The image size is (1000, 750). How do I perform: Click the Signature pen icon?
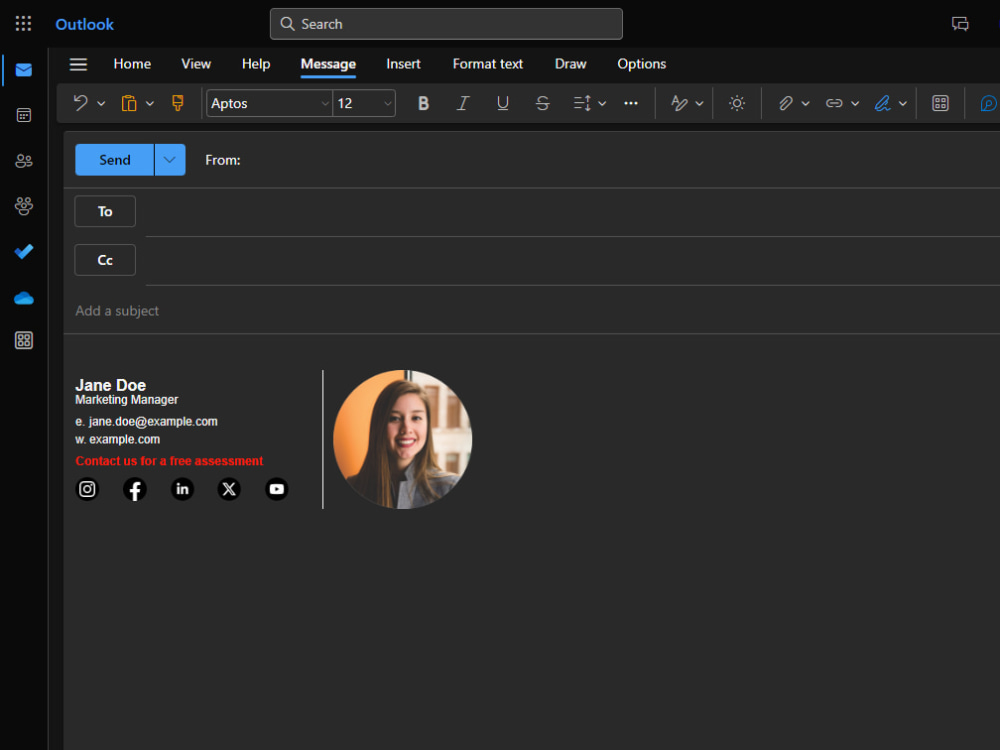click(x=883, y=103)
